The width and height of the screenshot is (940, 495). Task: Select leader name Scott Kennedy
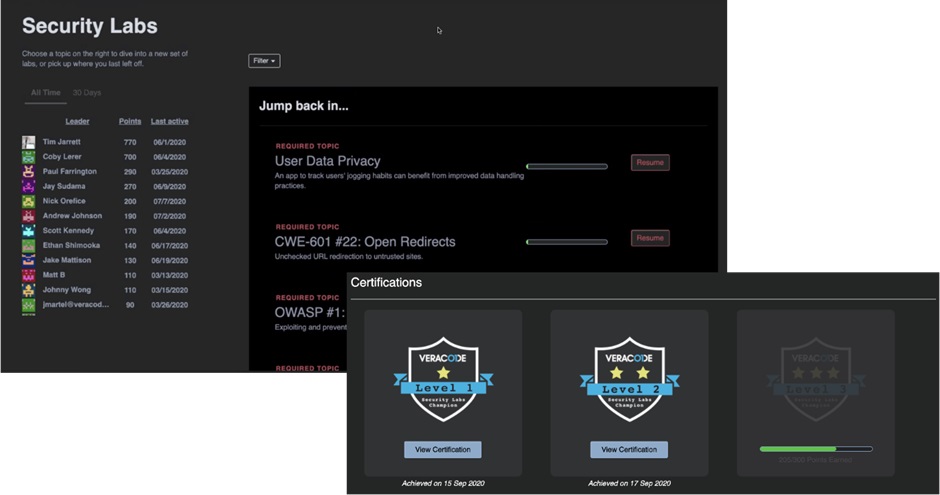68,231
